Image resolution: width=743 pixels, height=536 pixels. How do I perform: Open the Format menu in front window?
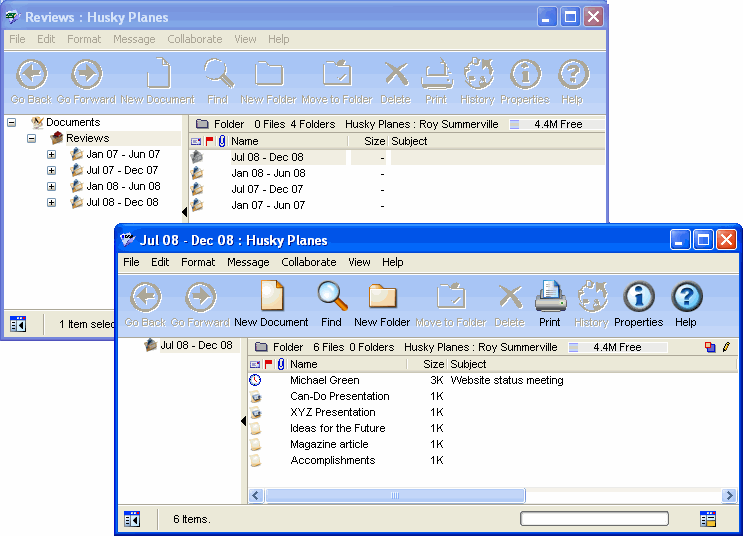(198, 262)
